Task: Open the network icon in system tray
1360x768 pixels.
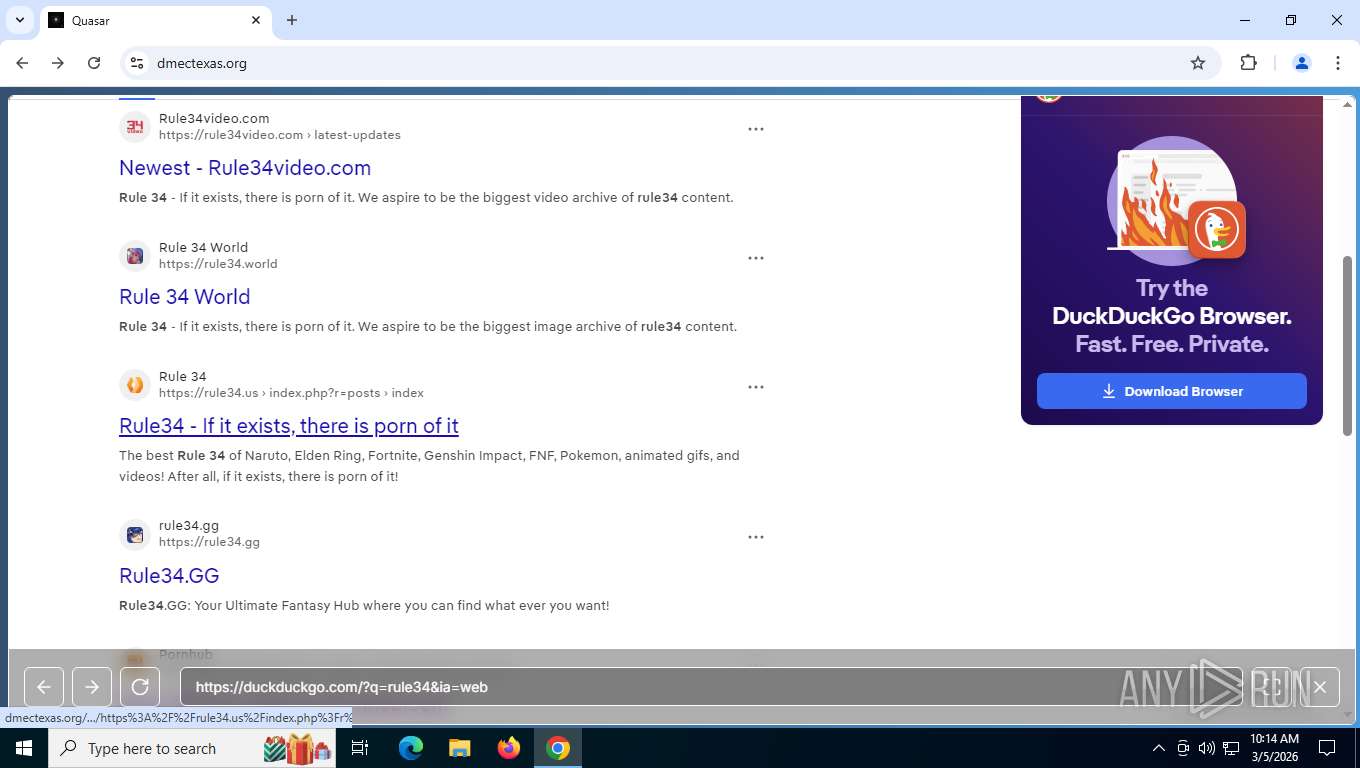Action: tap(1231, 748)
